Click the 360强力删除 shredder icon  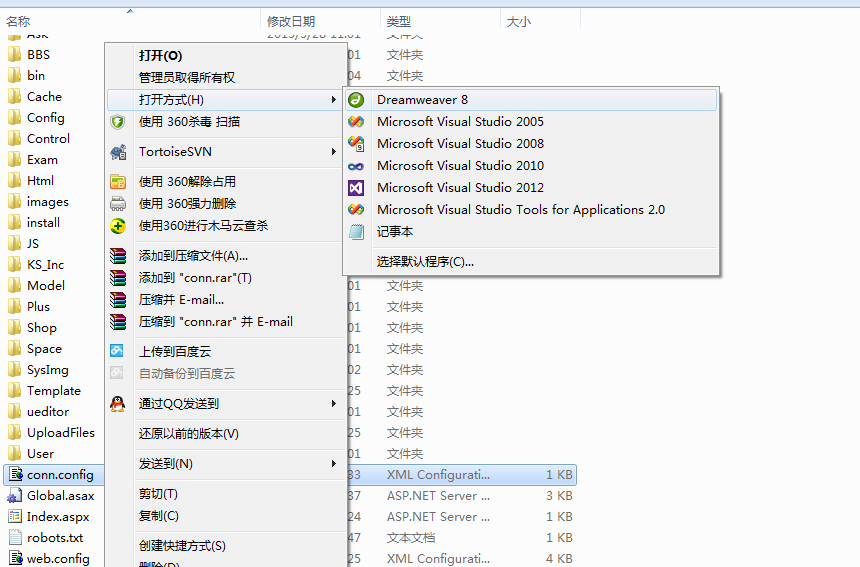click(x=117, y=203)
